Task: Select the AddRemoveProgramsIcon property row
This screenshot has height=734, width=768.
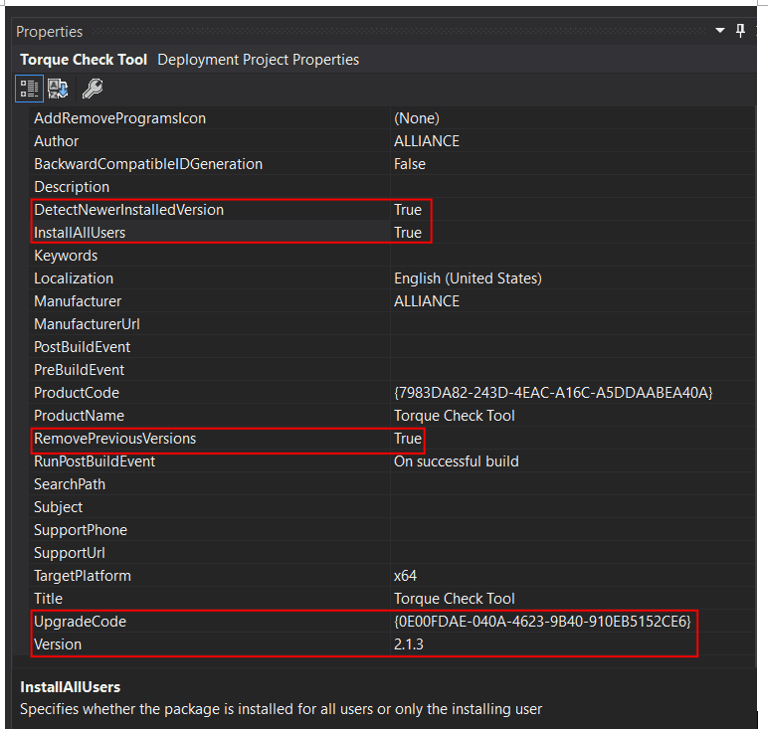Action: click(392, 118)
